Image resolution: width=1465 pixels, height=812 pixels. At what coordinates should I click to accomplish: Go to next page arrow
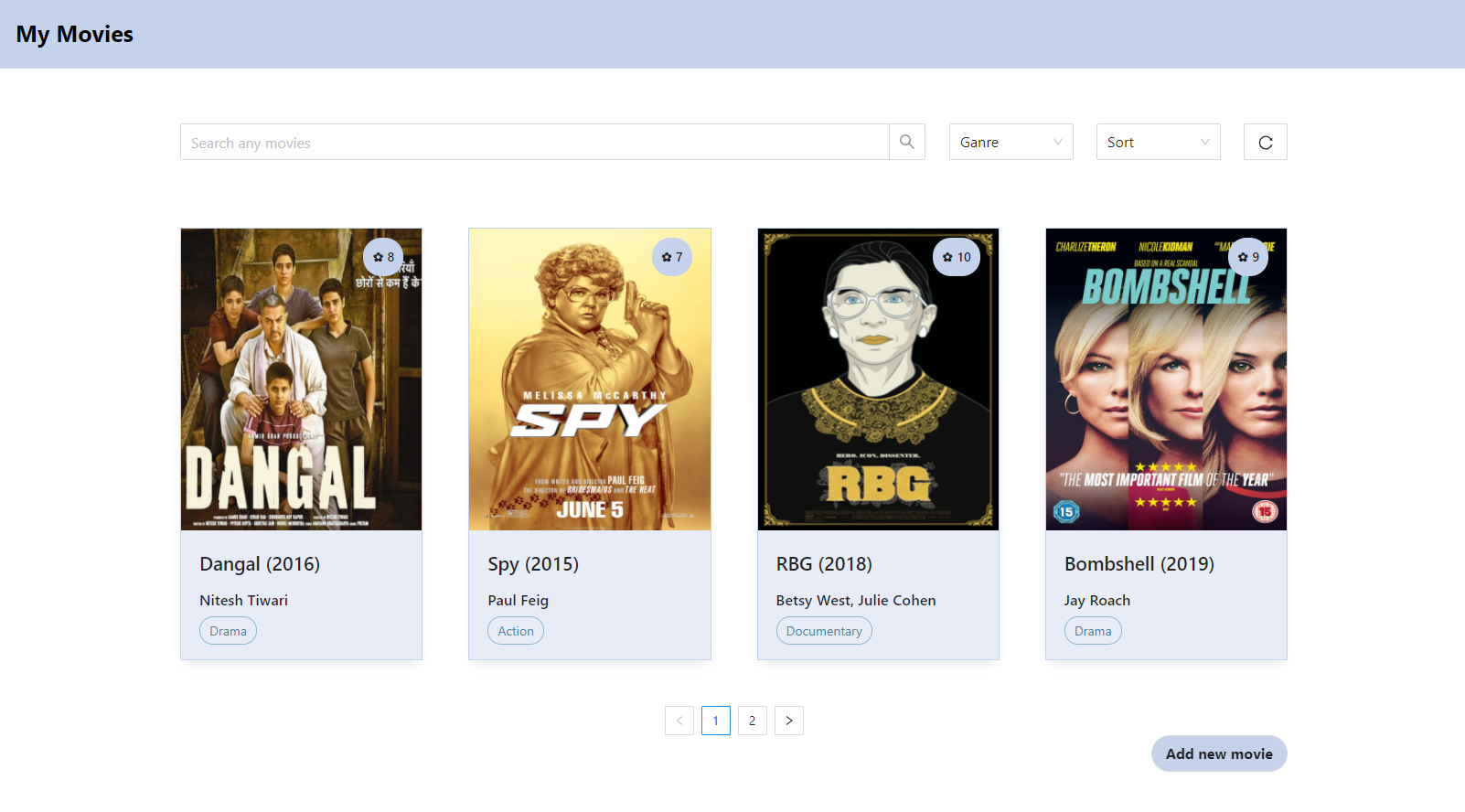coord(789,721)
